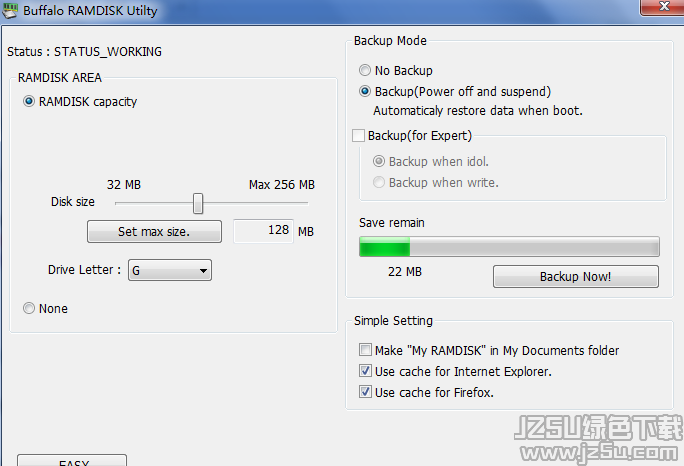Click the Disk size slider thumb
This screenshot has height=466, width=684.
coord(198,203)
